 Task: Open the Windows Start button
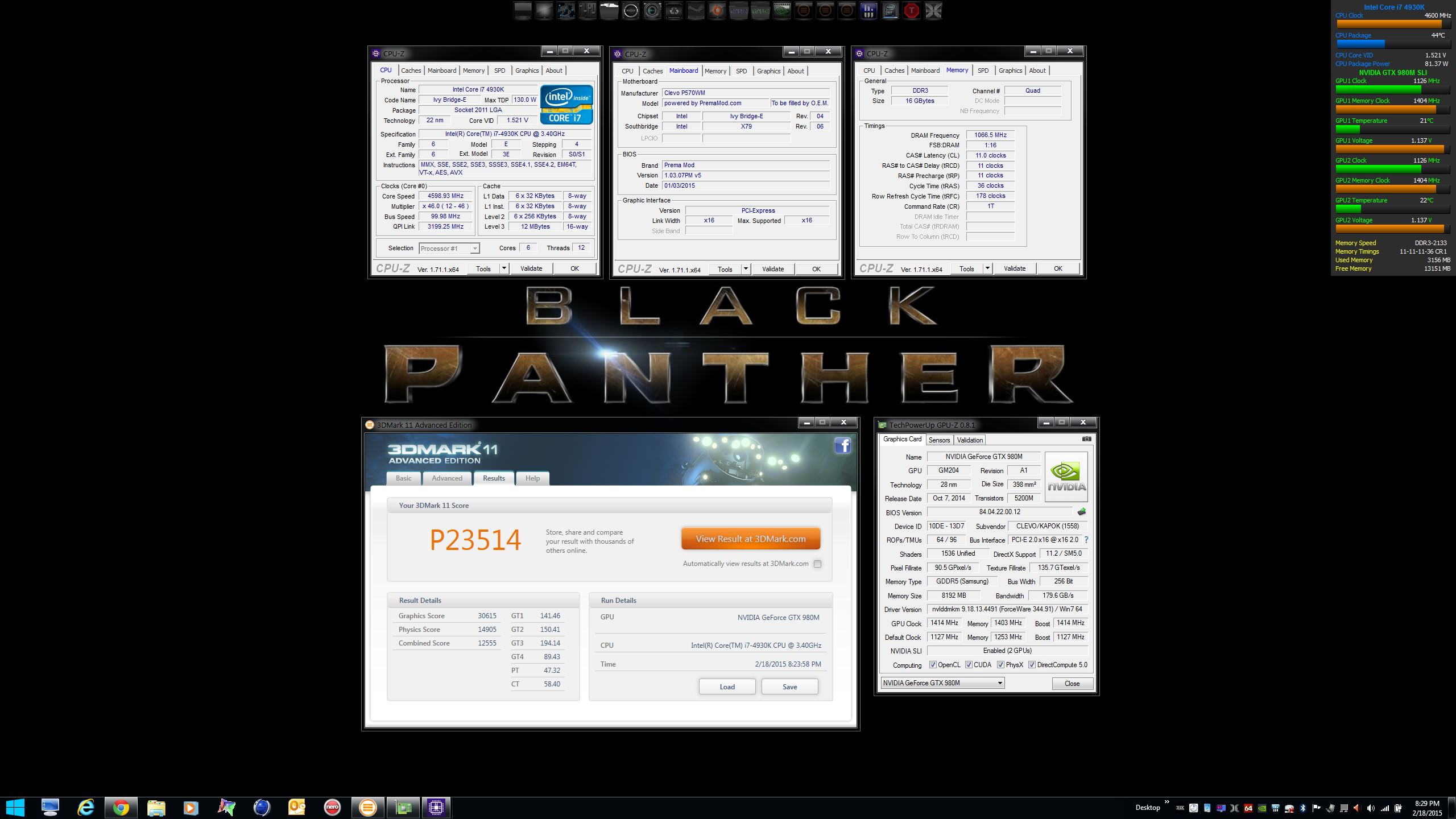point(15,808)
